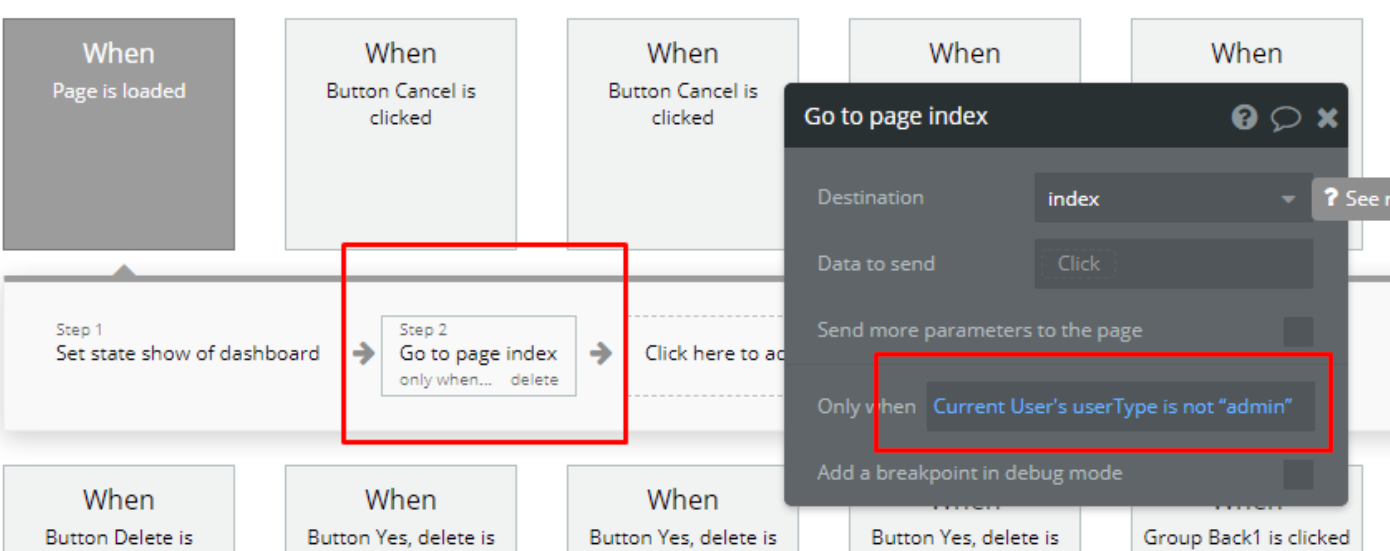Click arrow between Step 1 and Step 2
Viewport: 1390px width, 551px height.
pos(364,353)
